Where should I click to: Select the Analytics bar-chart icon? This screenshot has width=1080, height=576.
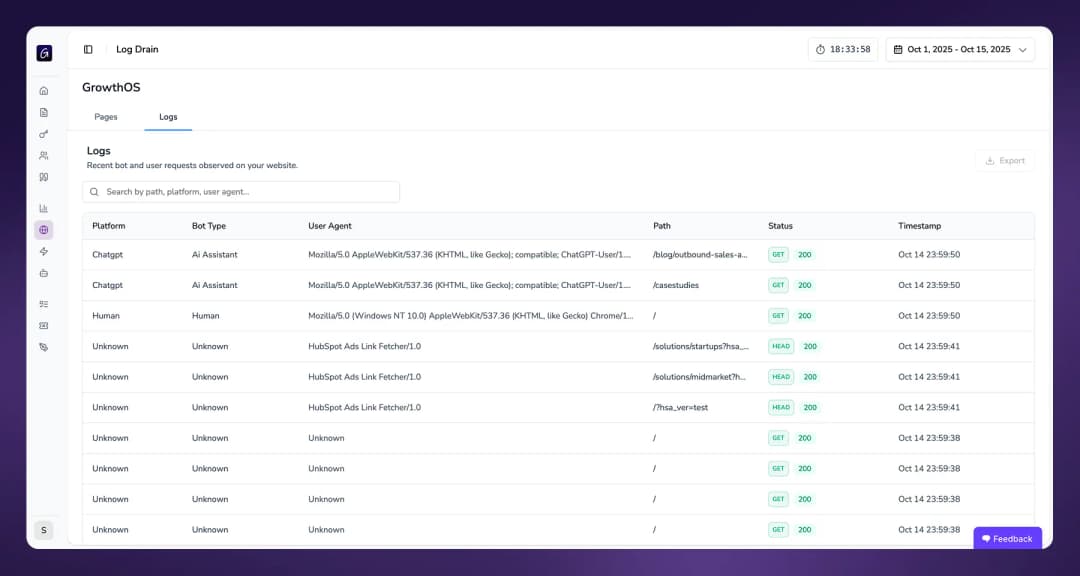[x=44, y=207]
